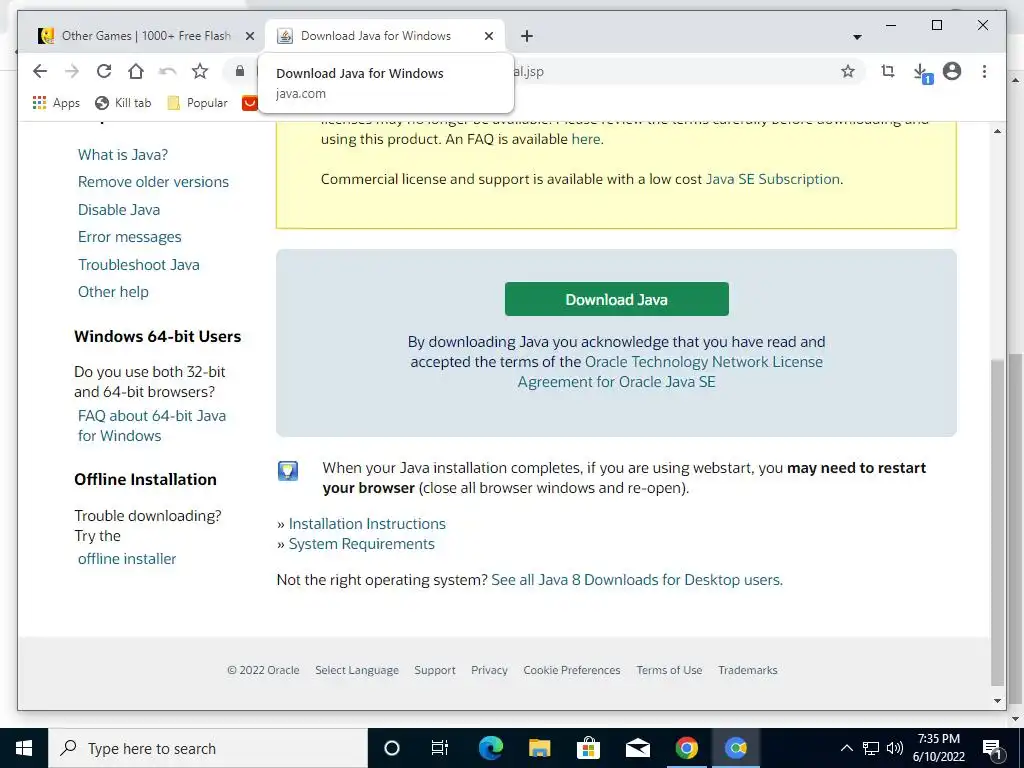The width and height of the screenshot is (1024, 768).
Task: Open the notification center icon
Action: pos(991,748)
